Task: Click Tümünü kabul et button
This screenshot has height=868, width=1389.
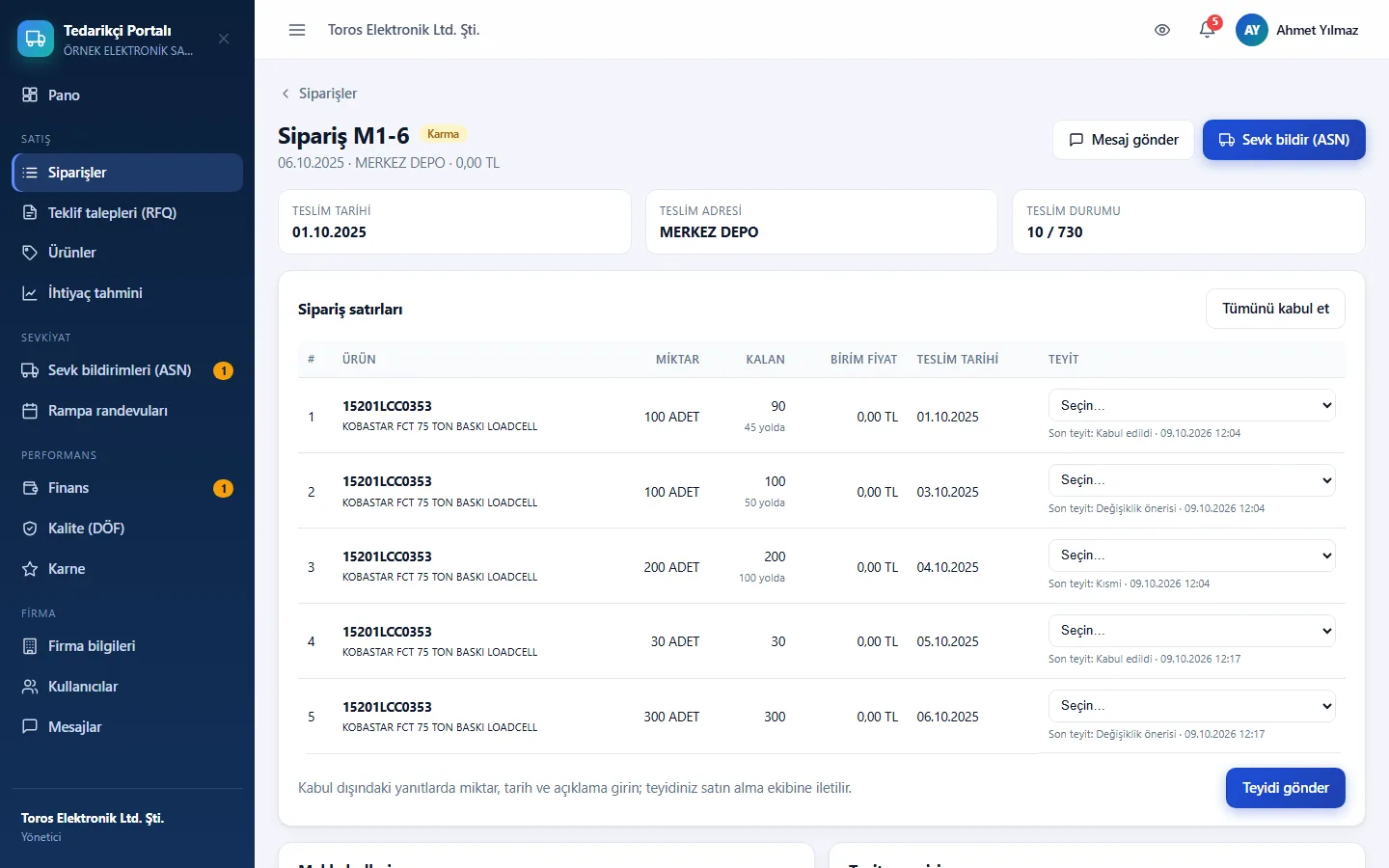Action: pyautogui.click(x=1275, y=309)
